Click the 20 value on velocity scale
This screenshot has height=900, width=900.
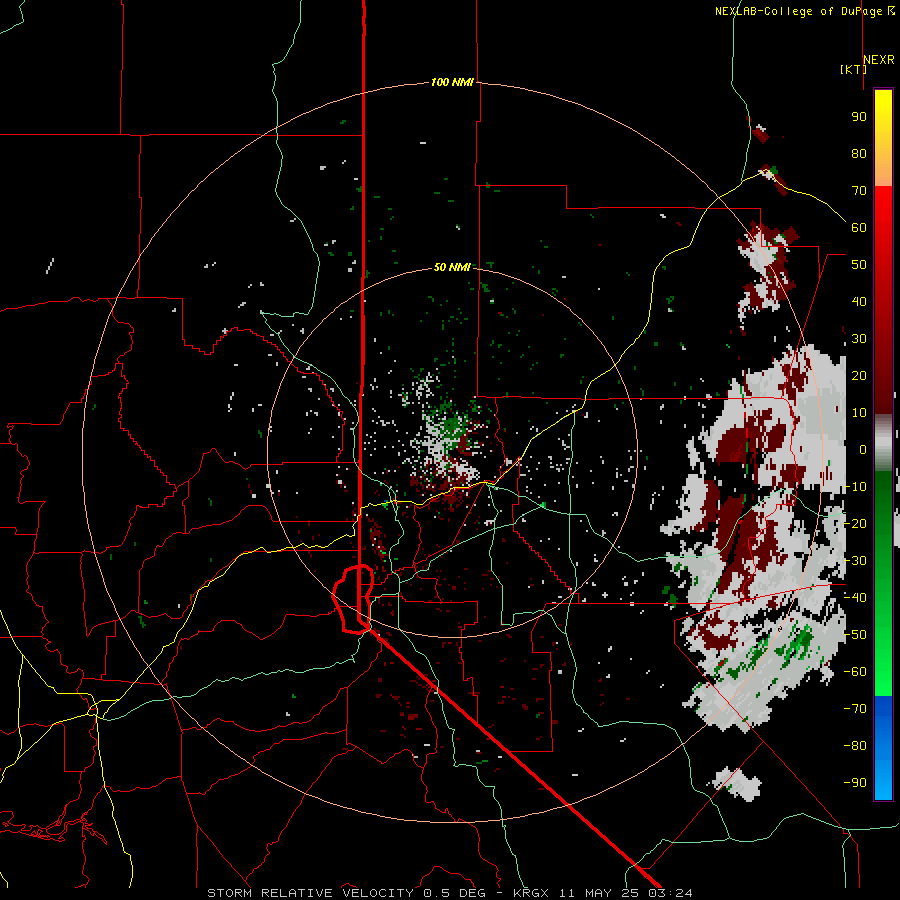(x=859, y=375)
